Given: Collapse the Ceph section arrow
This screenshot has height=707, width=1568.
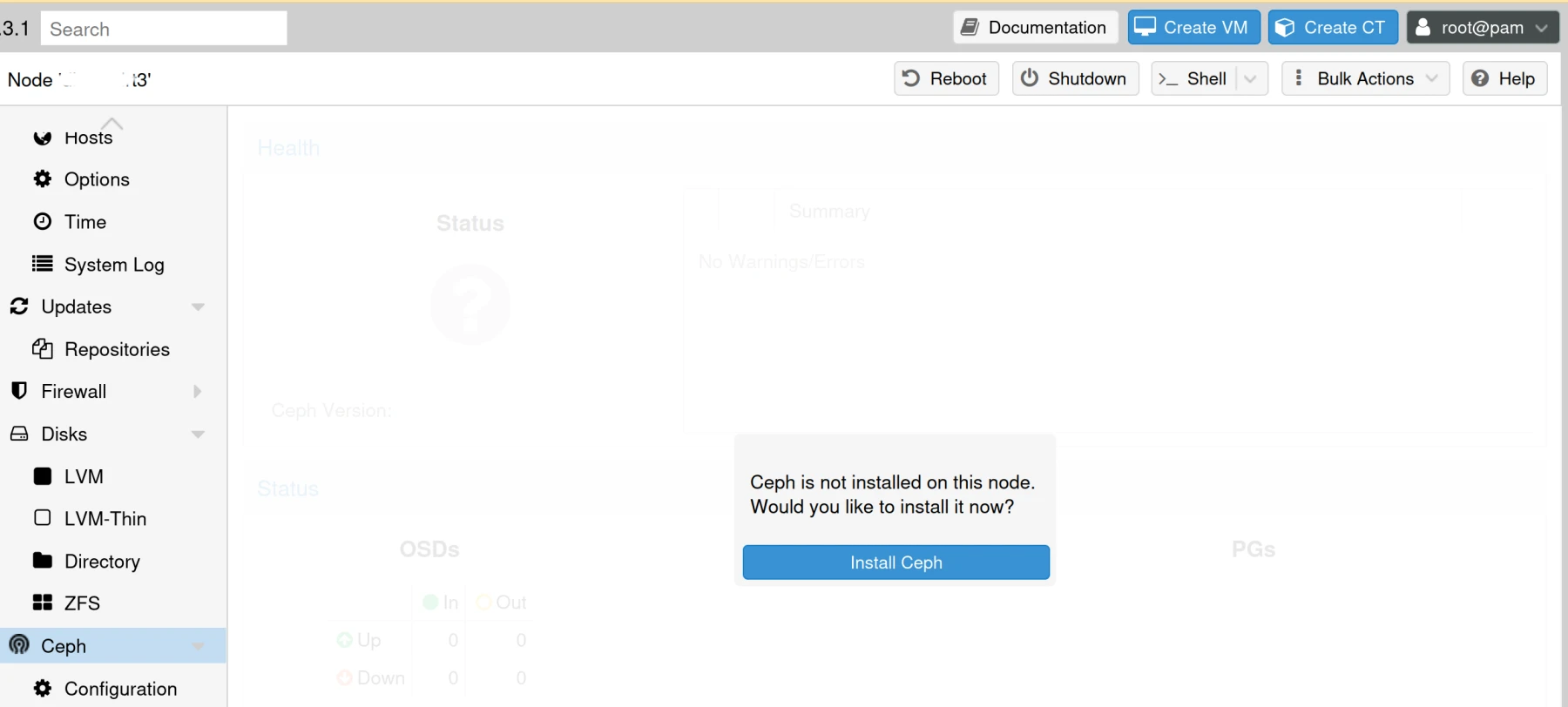Looking at the screenshot, I should click(x=198, y=646).
